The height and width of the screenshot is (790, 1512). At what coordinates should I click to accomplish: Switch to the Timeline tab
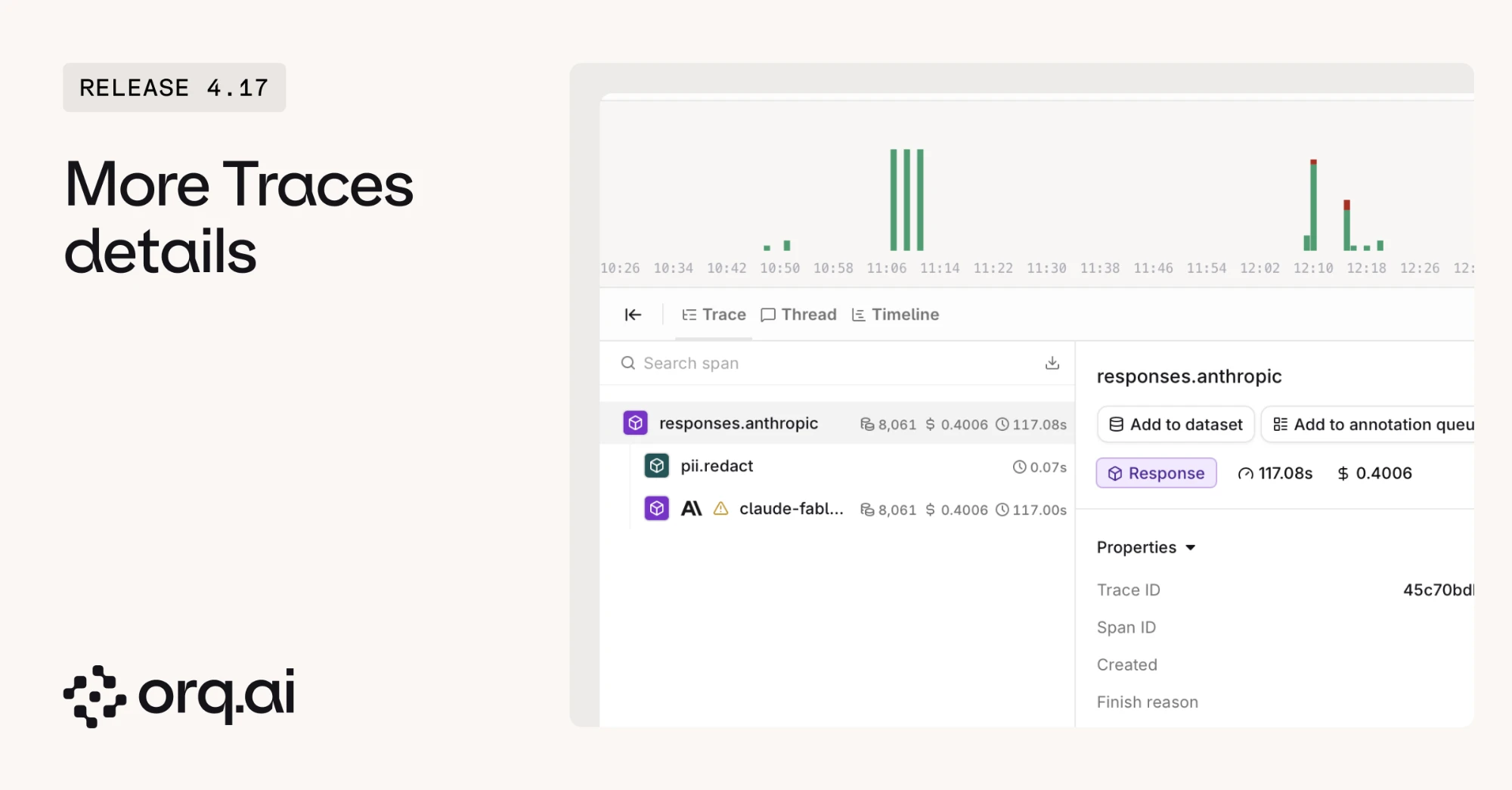click(895, 314)
